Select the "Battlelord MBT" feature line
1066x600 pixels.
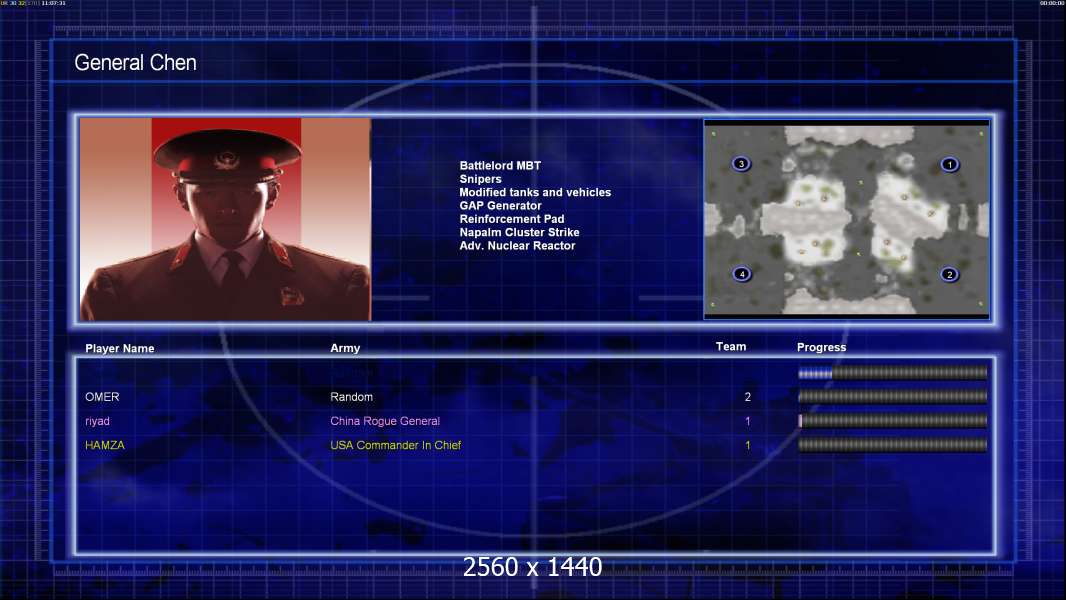[500, 165]
